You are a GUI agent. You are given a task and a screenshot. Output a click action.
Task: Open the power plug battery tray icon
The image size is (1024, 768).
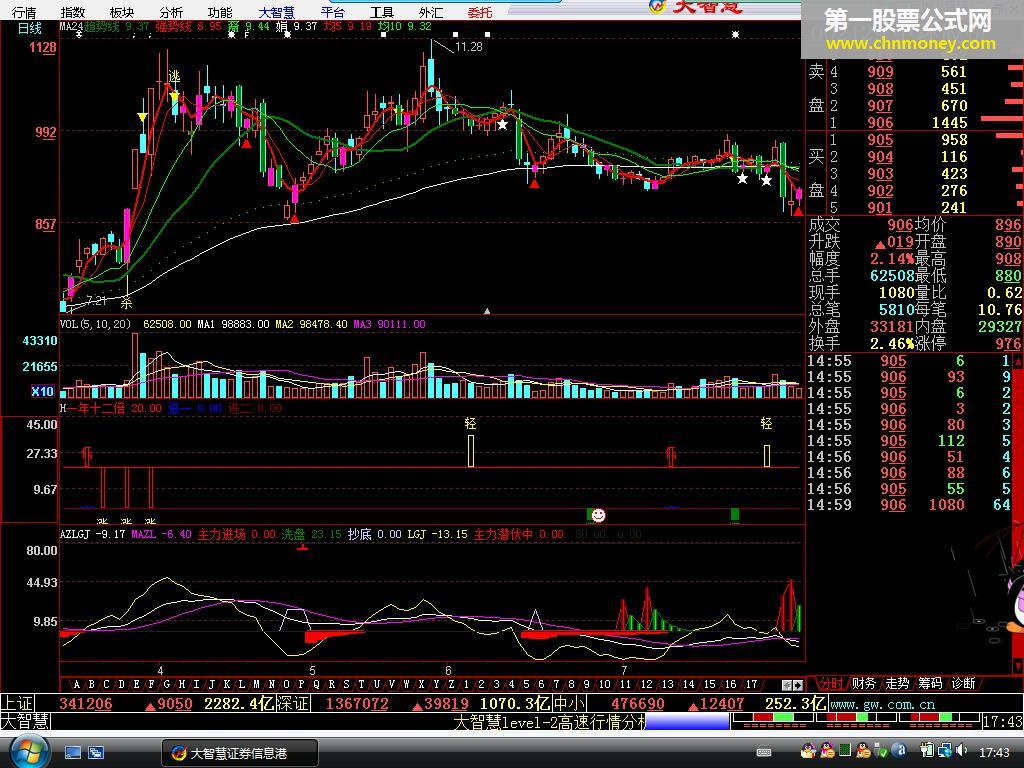[927, 750]
